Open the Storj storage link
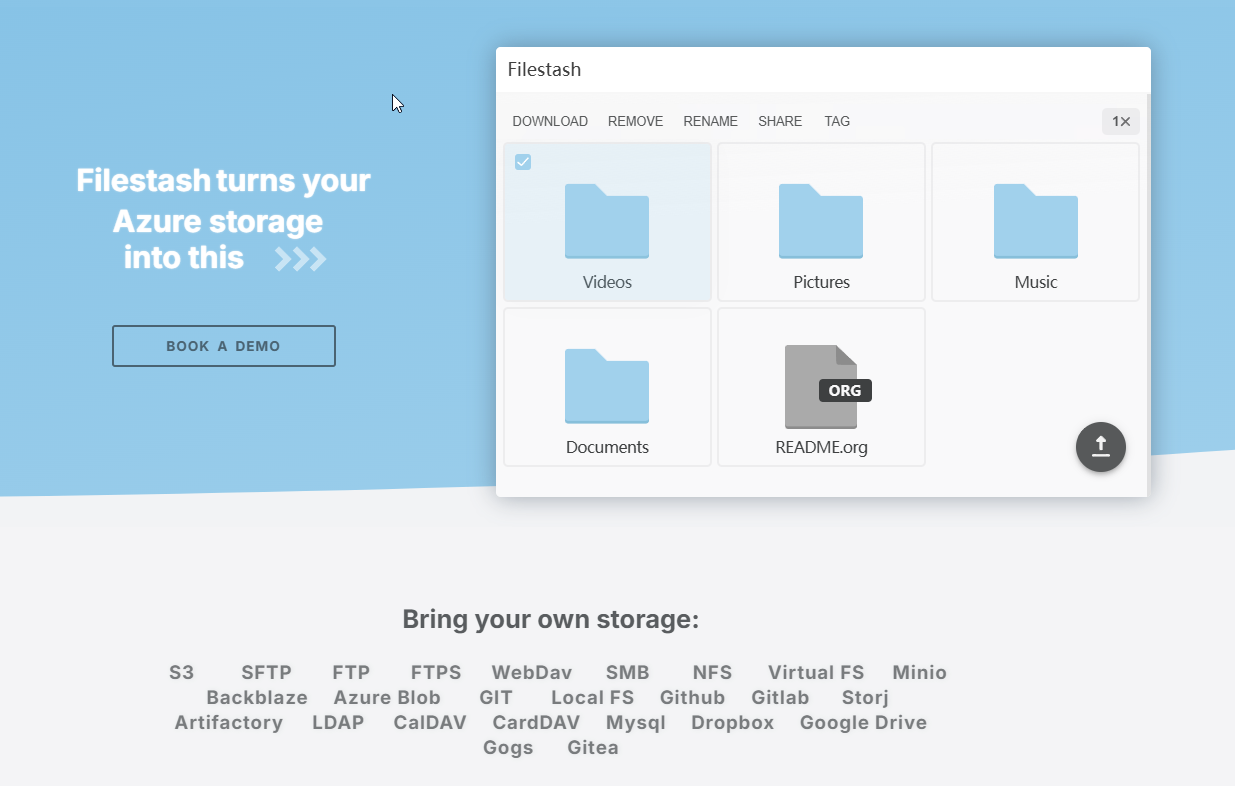This screenshot has height=786, width=1235. (865, 697)
